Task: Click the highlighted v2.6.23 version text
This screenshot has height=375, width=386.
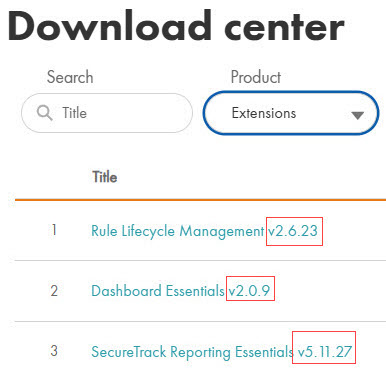Action: point(293,231)
